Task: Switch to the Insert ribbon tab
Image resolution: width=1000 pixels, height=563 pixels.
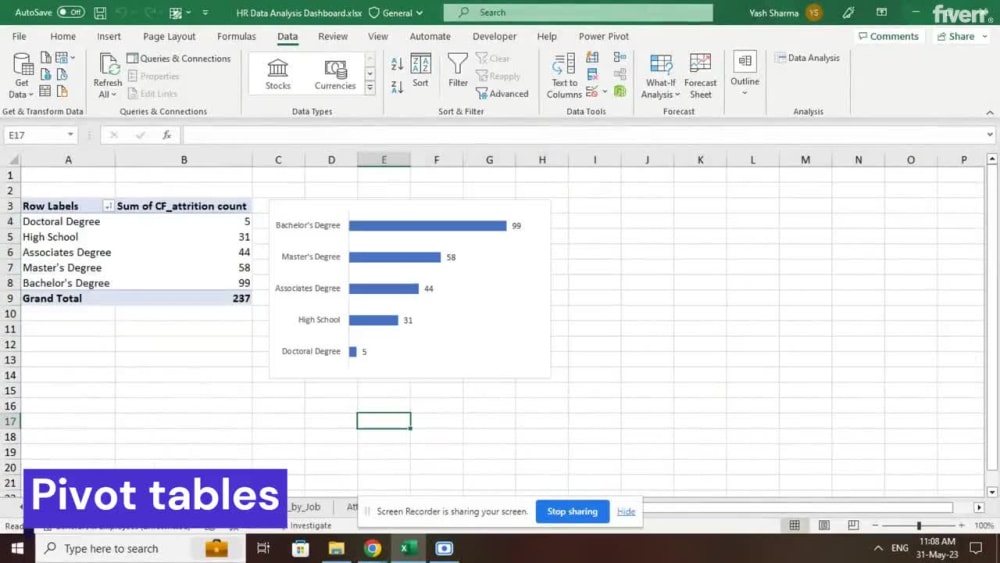Action: point(108,36)
